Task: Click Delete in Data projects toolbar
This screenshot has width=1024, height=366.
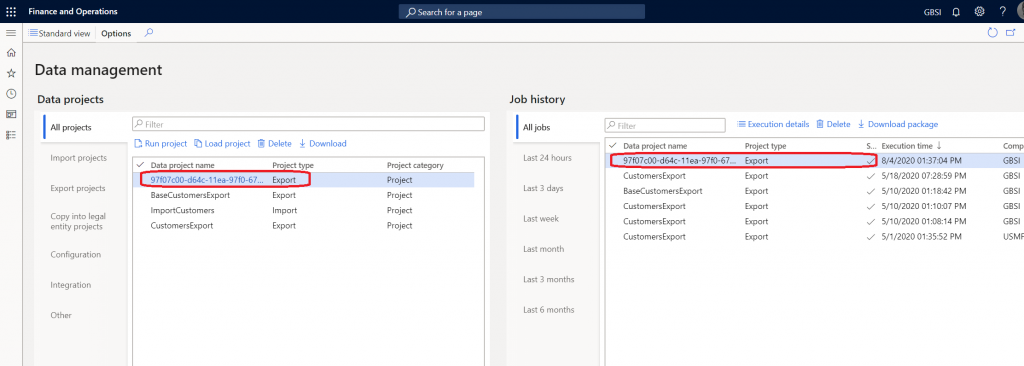Action: click(x=274, y=144)
